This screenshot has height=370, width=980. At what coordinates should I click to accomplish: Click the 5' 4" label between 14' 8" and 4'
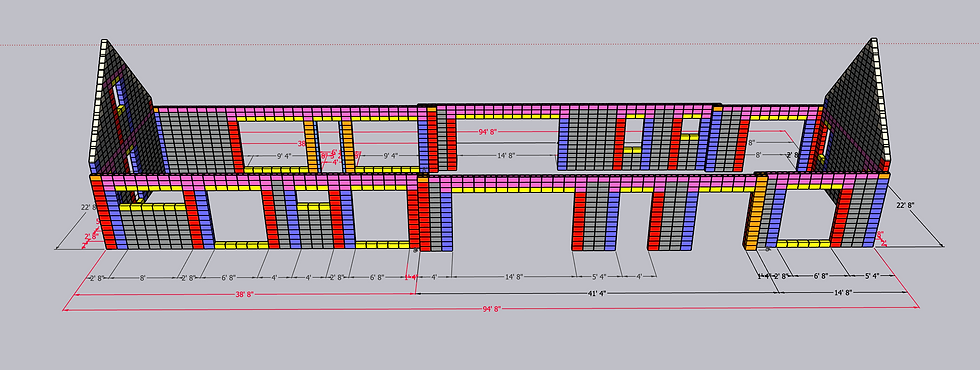point(599,276)
